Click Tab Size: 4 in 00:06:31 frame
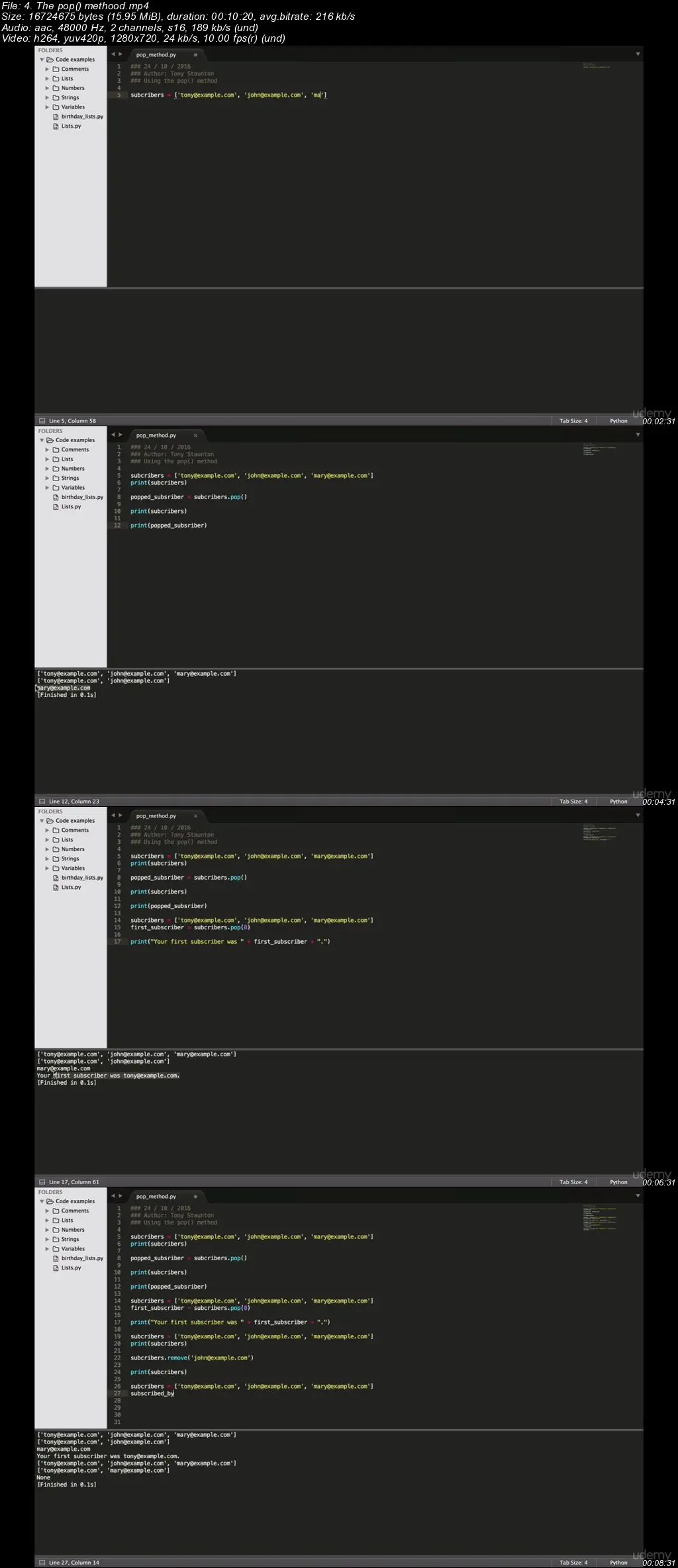Viewport: 678px width, 1568px height. pos(573,1182)
